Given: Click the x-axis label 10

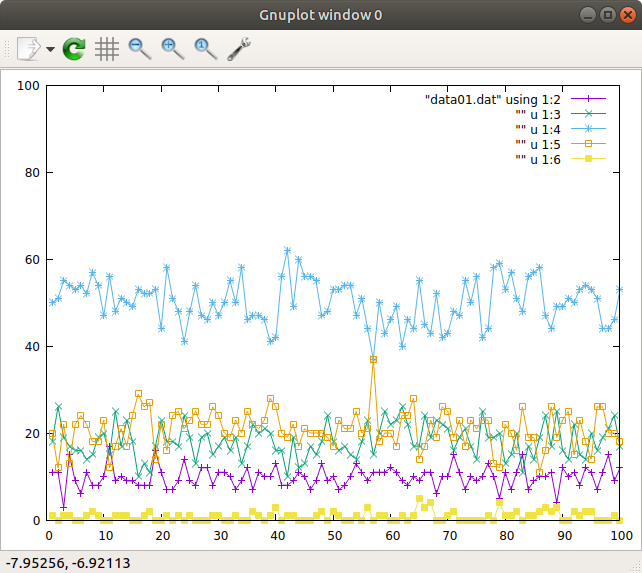Looking at the screenshot, I should [106, 536].
